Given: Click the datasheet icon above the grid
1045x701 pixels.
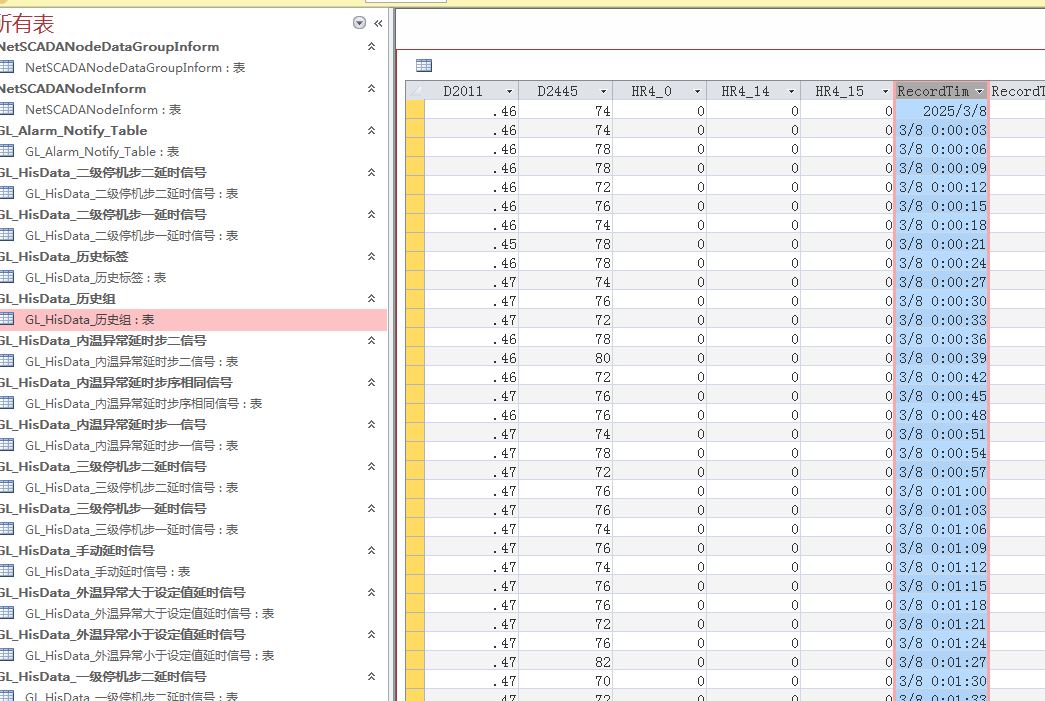Looking at the screenshot, I should (x=424, y=65).
